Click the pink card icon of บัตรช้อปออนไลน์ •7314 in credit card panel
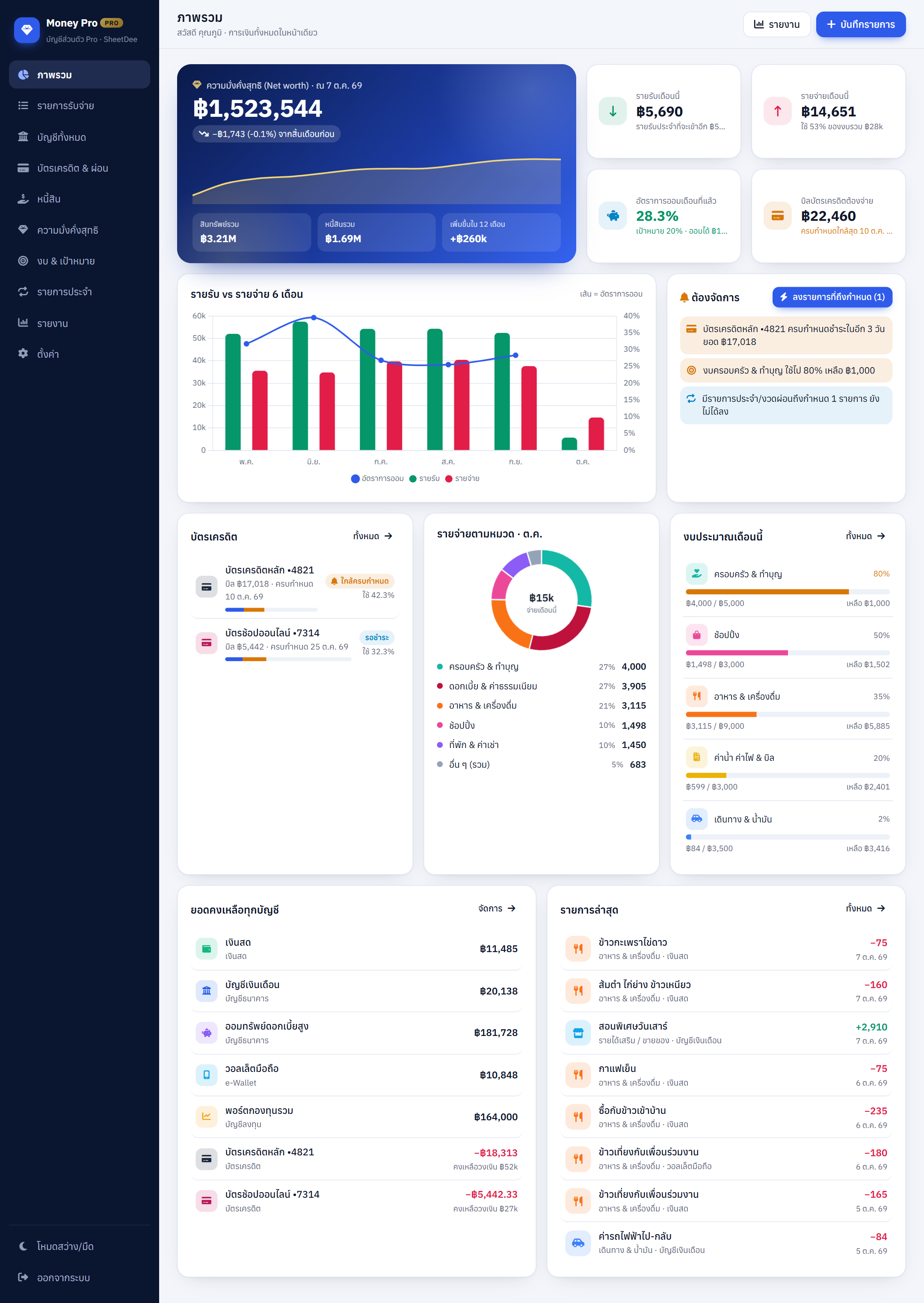Viewport: 924px width, 1303px height. click(x=207, y=643)
